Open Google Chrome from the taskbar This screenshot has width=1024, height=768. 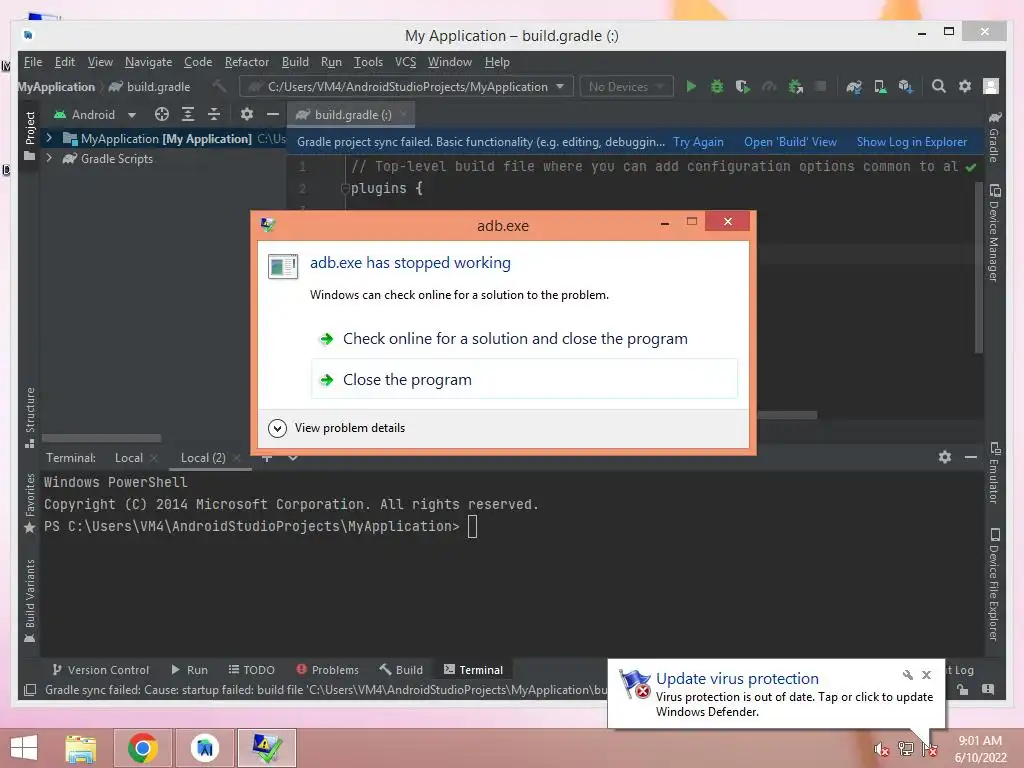(x=143, y=748)
